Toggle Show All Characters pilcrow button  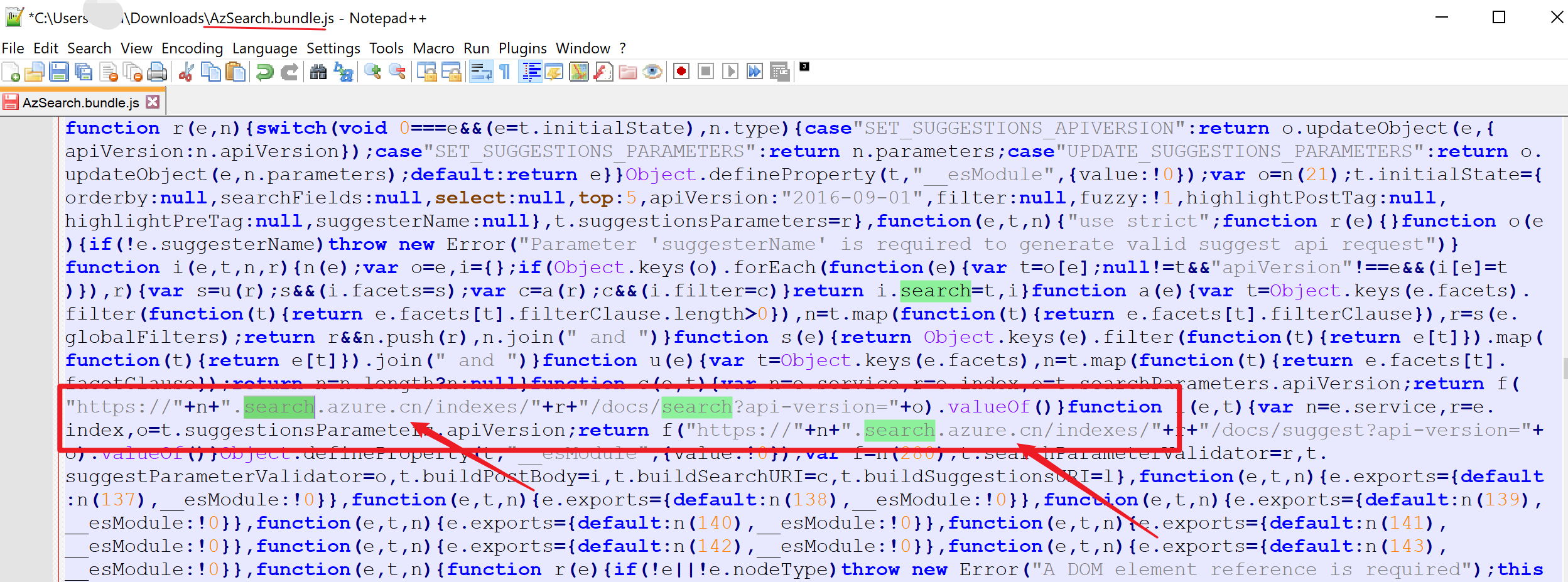[505, 72]
